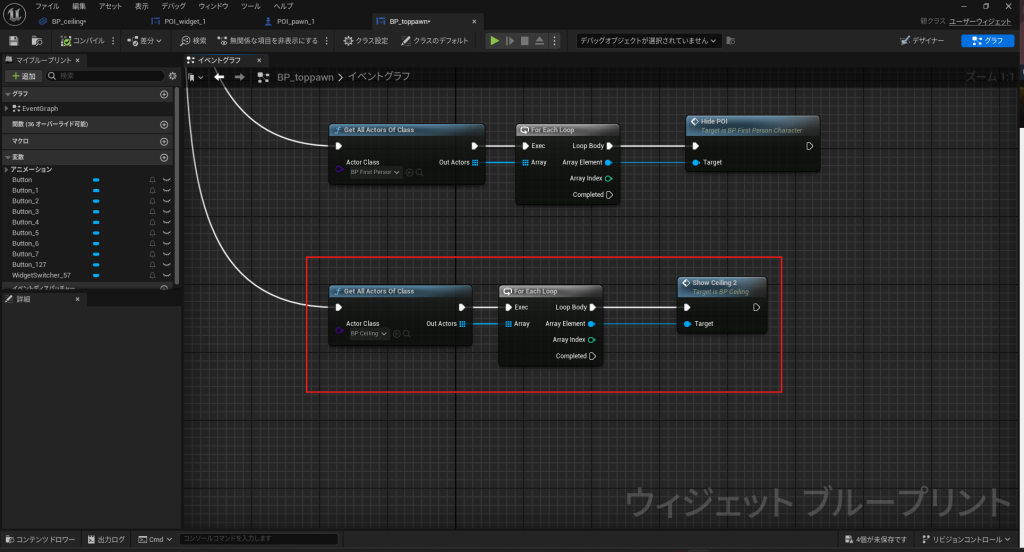The image size is (1024, 552).
Task: Click the add macro plus icon
Action: [x=164, y=142]
